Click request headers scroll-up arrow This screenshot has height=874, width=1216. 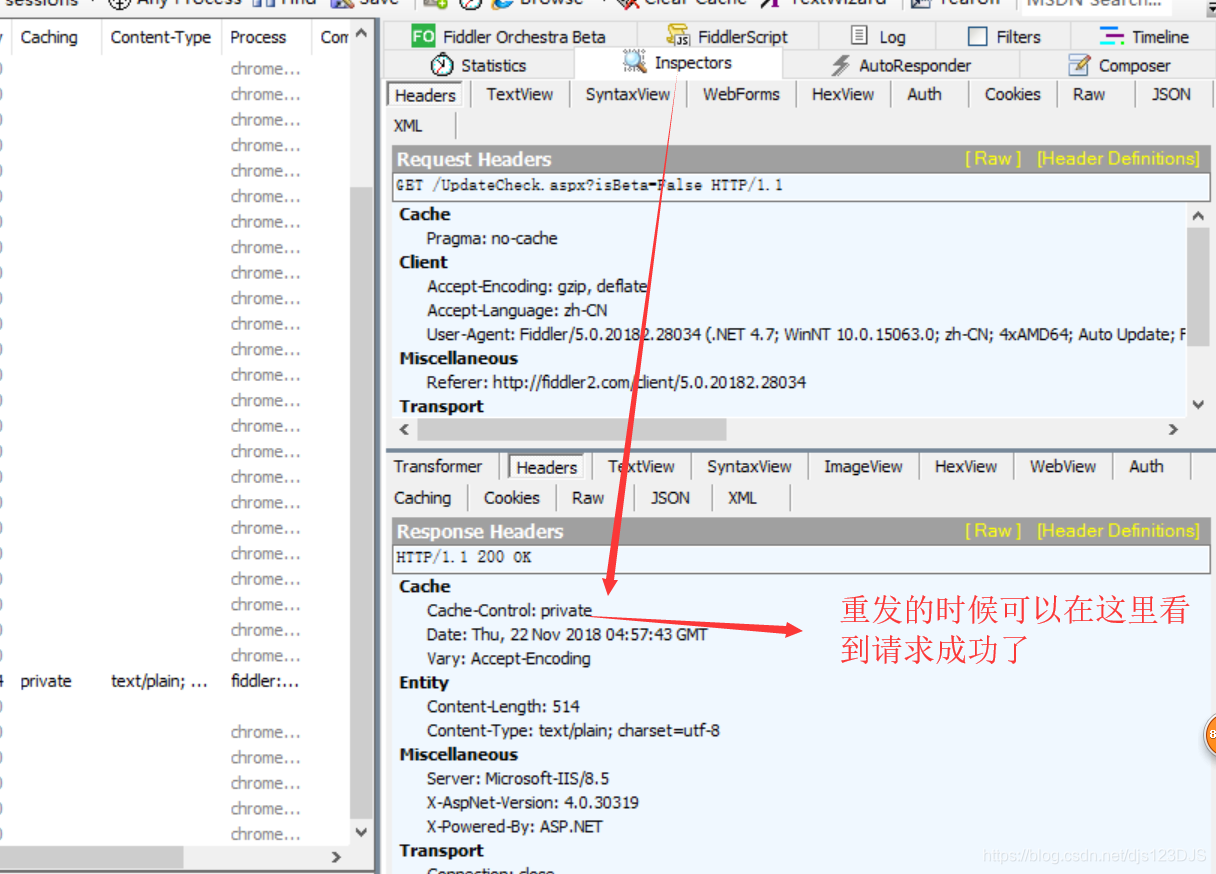tap(1198, 215)
